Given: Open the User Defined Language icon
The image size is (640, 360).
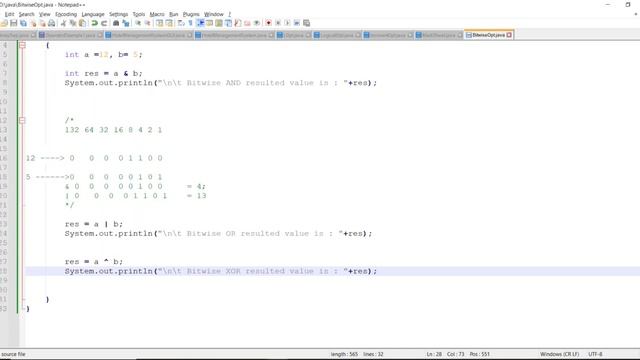Looking at the screenshot, I should [x=209, y=23].
